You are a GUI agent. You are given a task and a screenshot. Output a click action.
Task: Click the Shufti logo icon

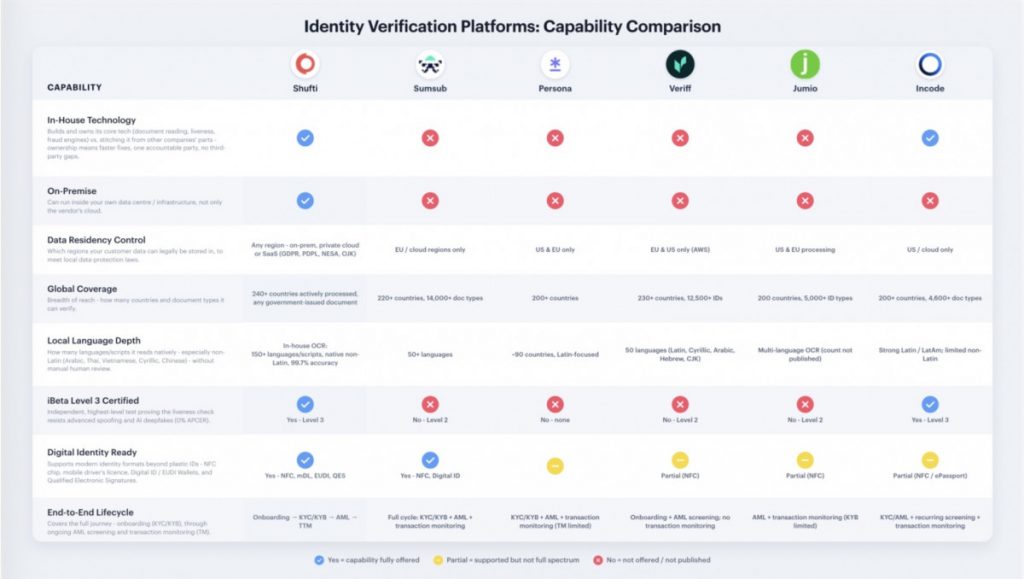point(305,64)
